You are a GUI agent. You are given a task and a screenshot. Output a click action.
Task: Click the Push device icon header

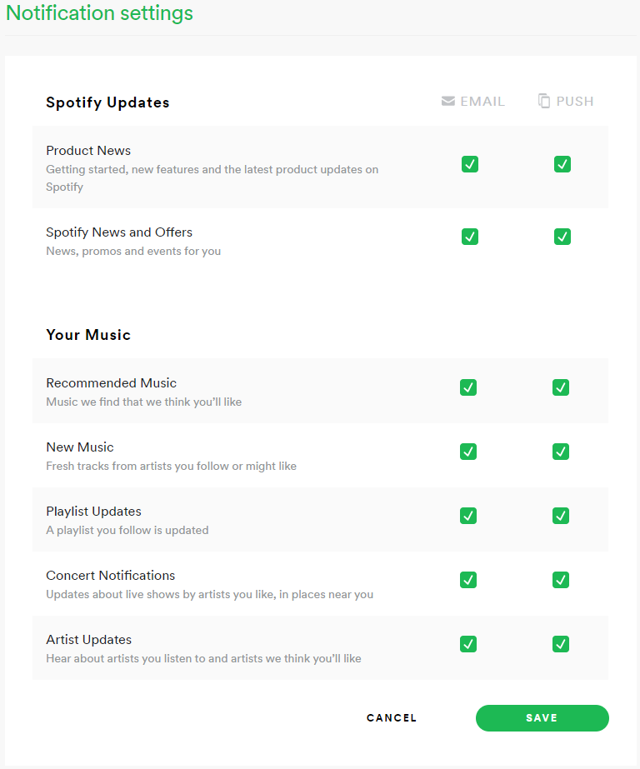544,101
